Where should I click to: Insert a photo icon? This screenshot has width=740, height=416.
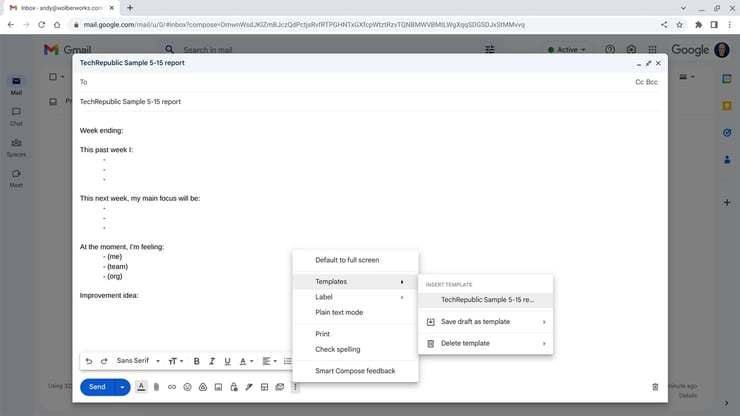(x=218, y=387)
